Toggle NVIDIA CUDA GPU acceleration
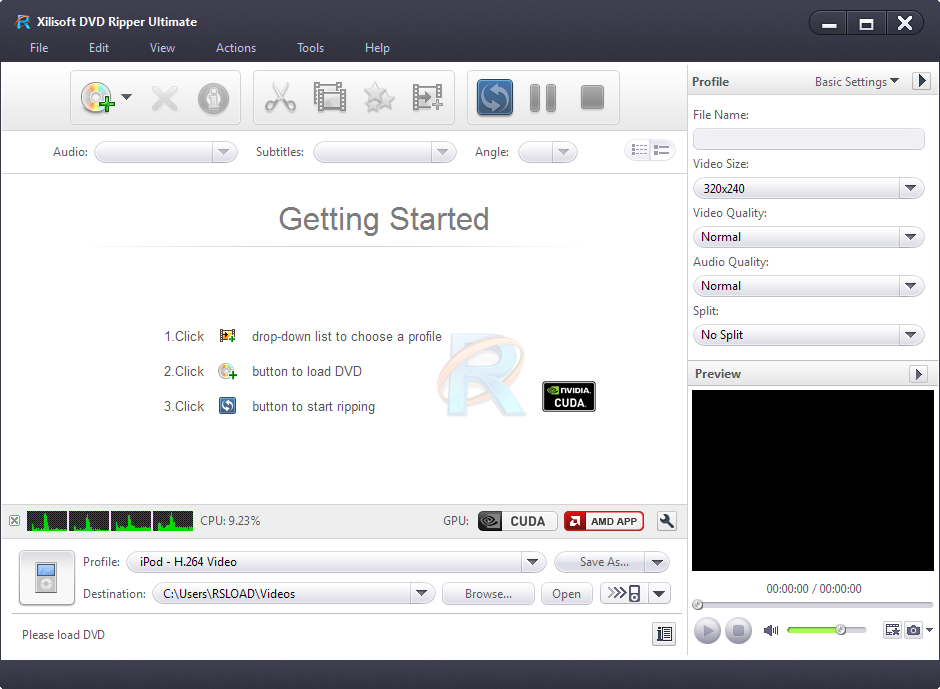940x689 pixels. tap(517, 521)
